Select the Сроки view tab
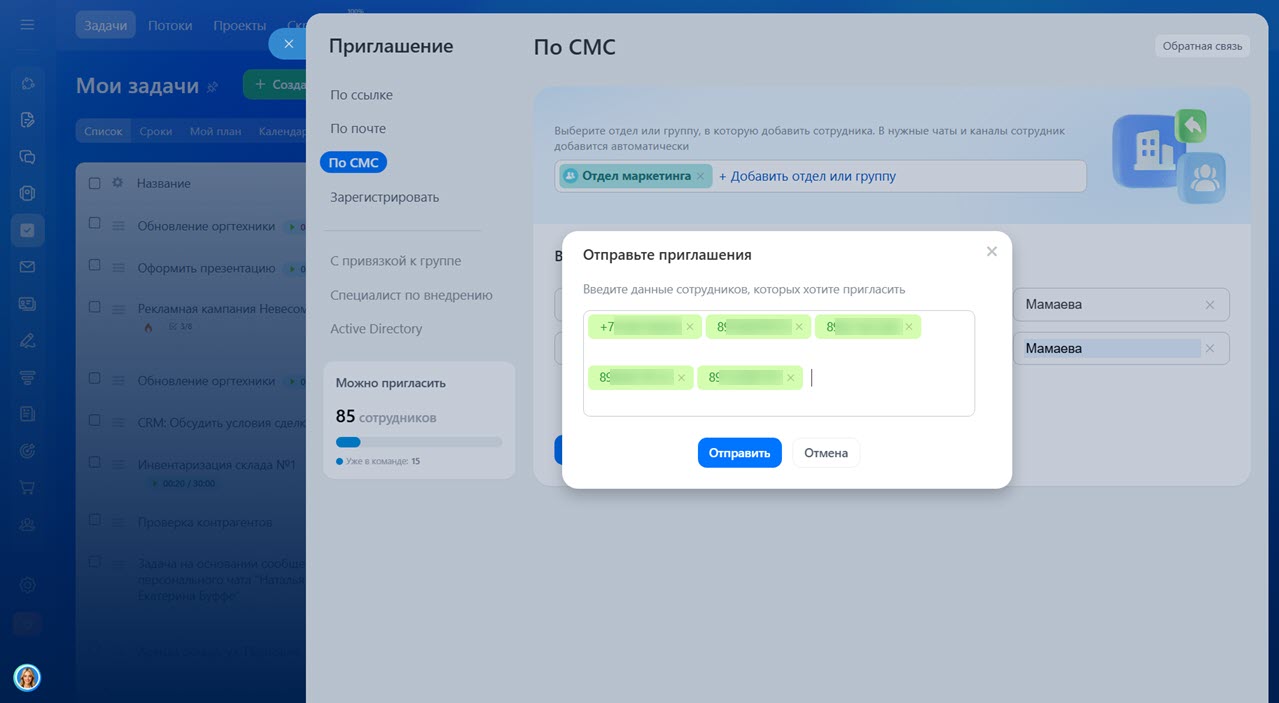The image size is (1279, 703). point(156,131)
